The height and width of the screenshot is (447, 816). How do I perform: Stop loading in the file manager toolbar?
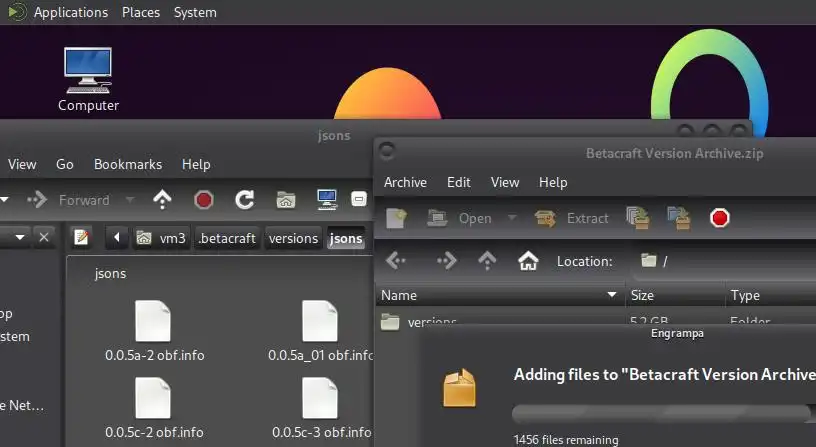click(x=203, y=199)
